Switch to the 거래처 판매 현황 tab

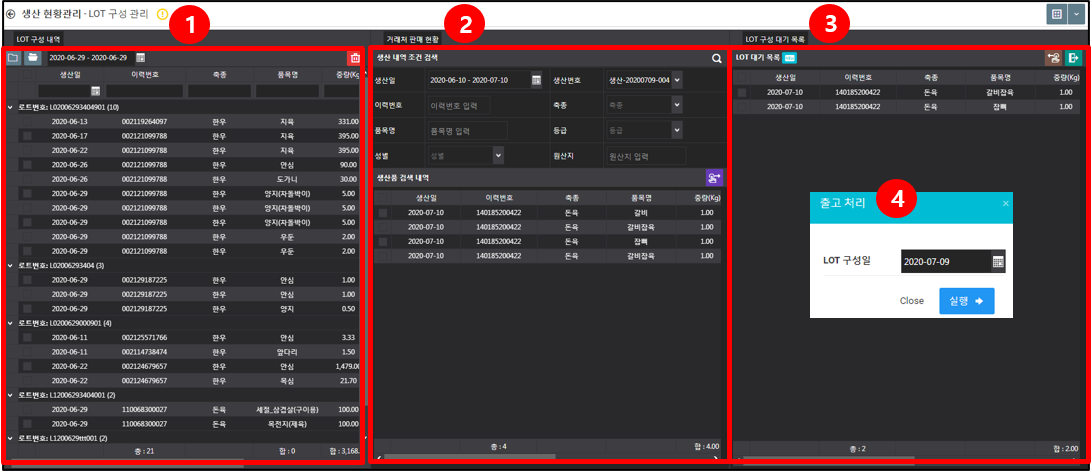(x=414, y=40)
